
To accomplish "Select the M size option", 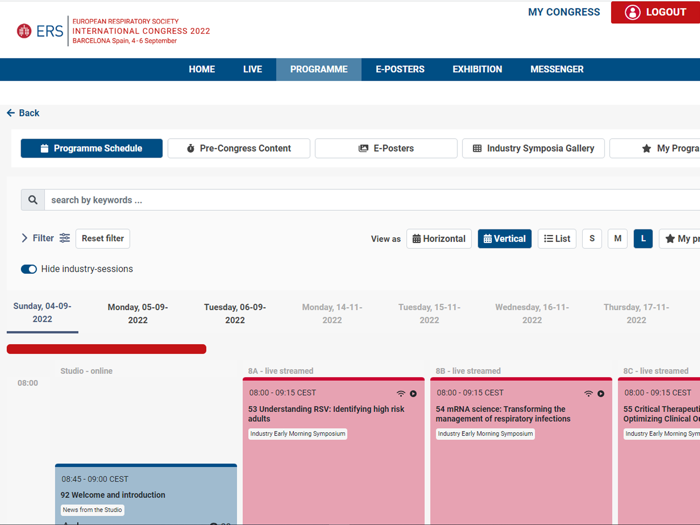I will (617, 239).
